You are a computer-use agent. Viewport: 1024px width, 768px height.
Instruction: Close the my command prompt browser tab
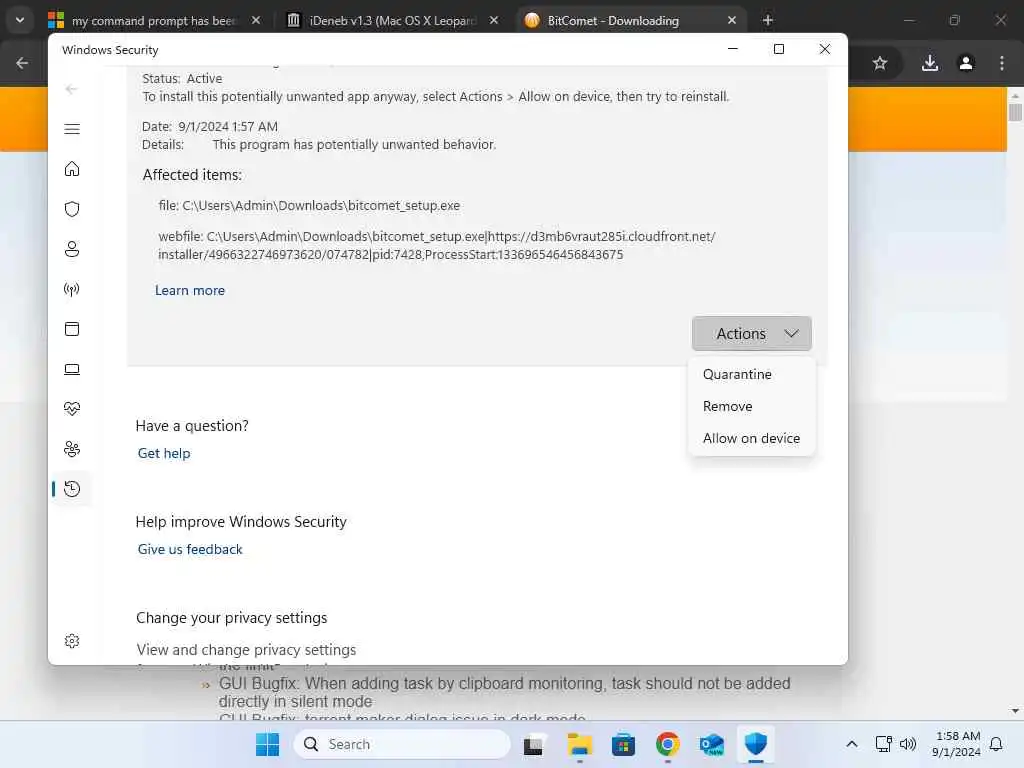(256, 21)
